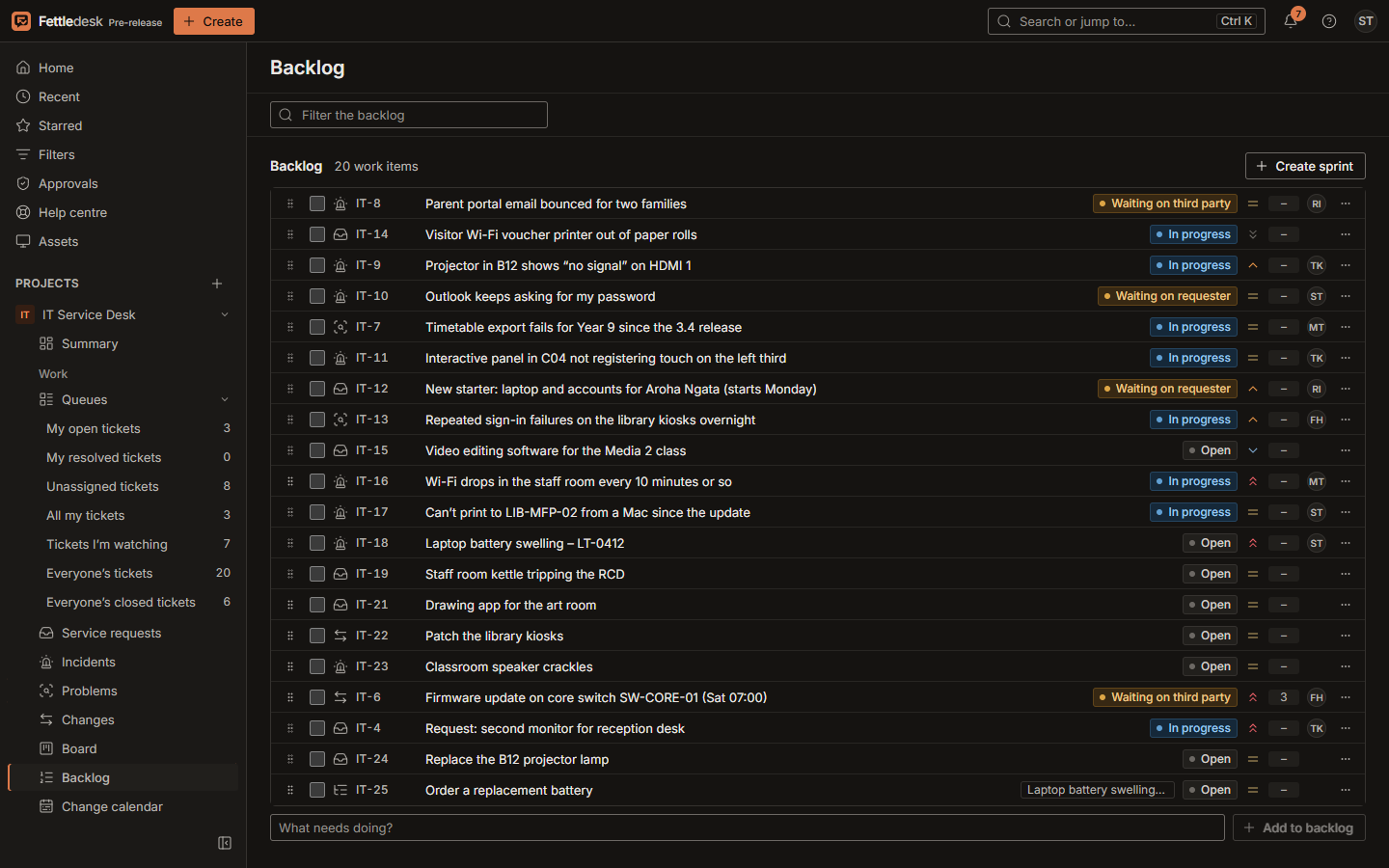Collapse the sidebar with bottom panel icon
This screenshot has width=1389, height=868.
[x=225, y=843]
